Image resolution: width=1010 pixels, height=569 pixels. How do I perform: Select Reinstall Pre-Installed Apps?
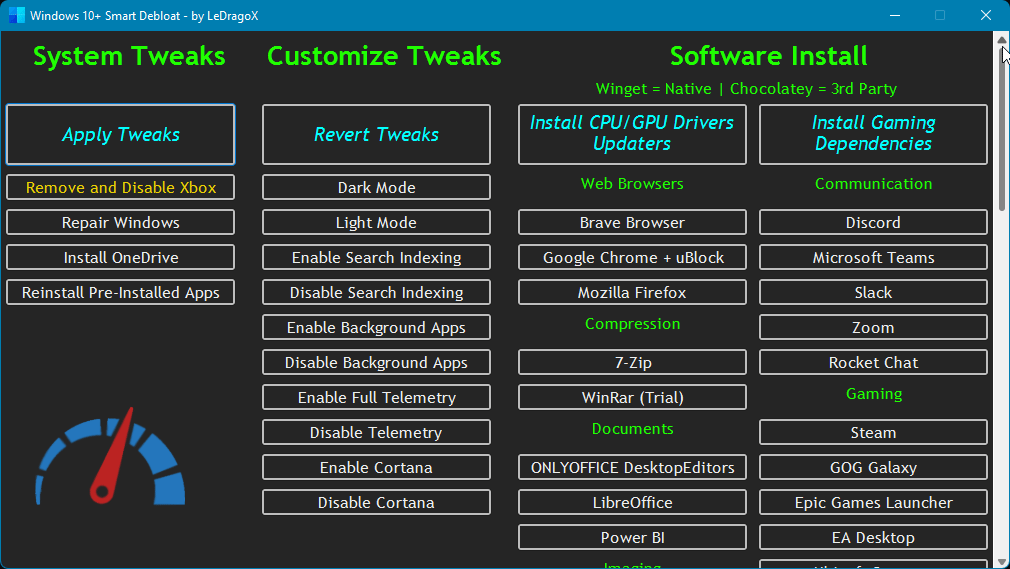click(120, 292)
